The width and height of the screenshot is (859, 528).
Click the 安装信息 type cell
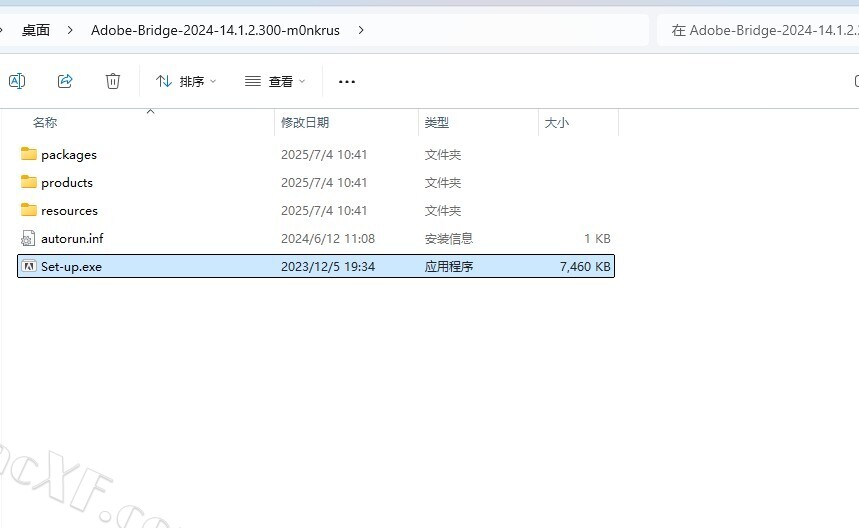click(x=449, y=239)
